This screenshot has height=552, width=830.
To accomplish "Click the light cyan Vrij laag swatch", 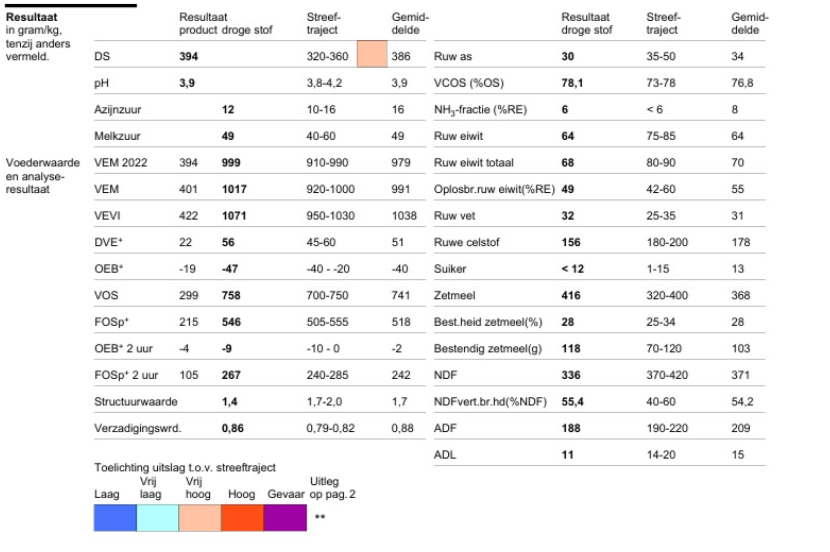I will click(x=158, y=518).
